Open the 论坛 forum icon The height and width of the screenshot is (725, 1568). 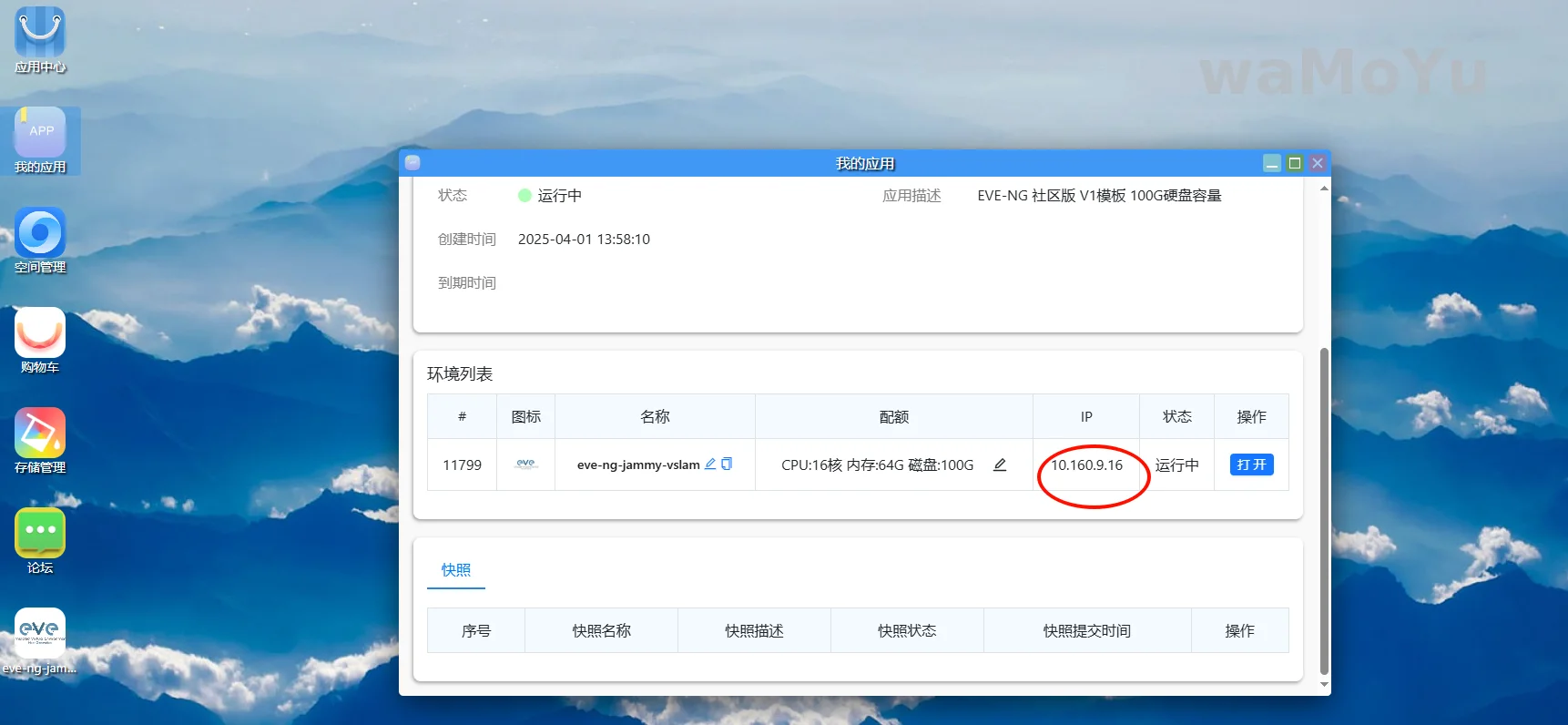(x=40, y=534)
